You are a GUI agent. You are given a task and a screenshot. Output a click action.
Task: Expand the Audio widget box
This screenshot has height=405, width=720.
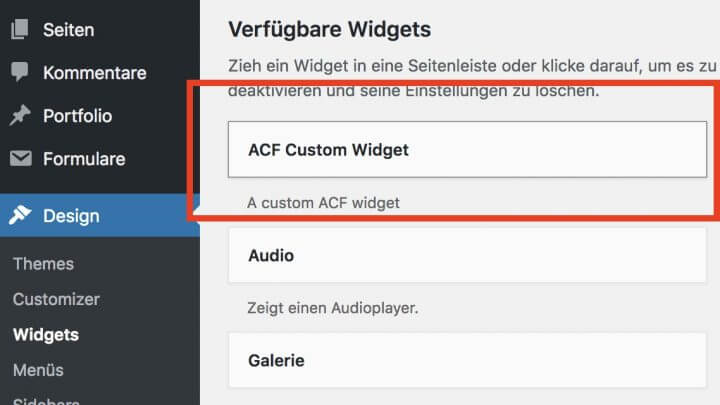pyautogui.click(x=467, y=255)
